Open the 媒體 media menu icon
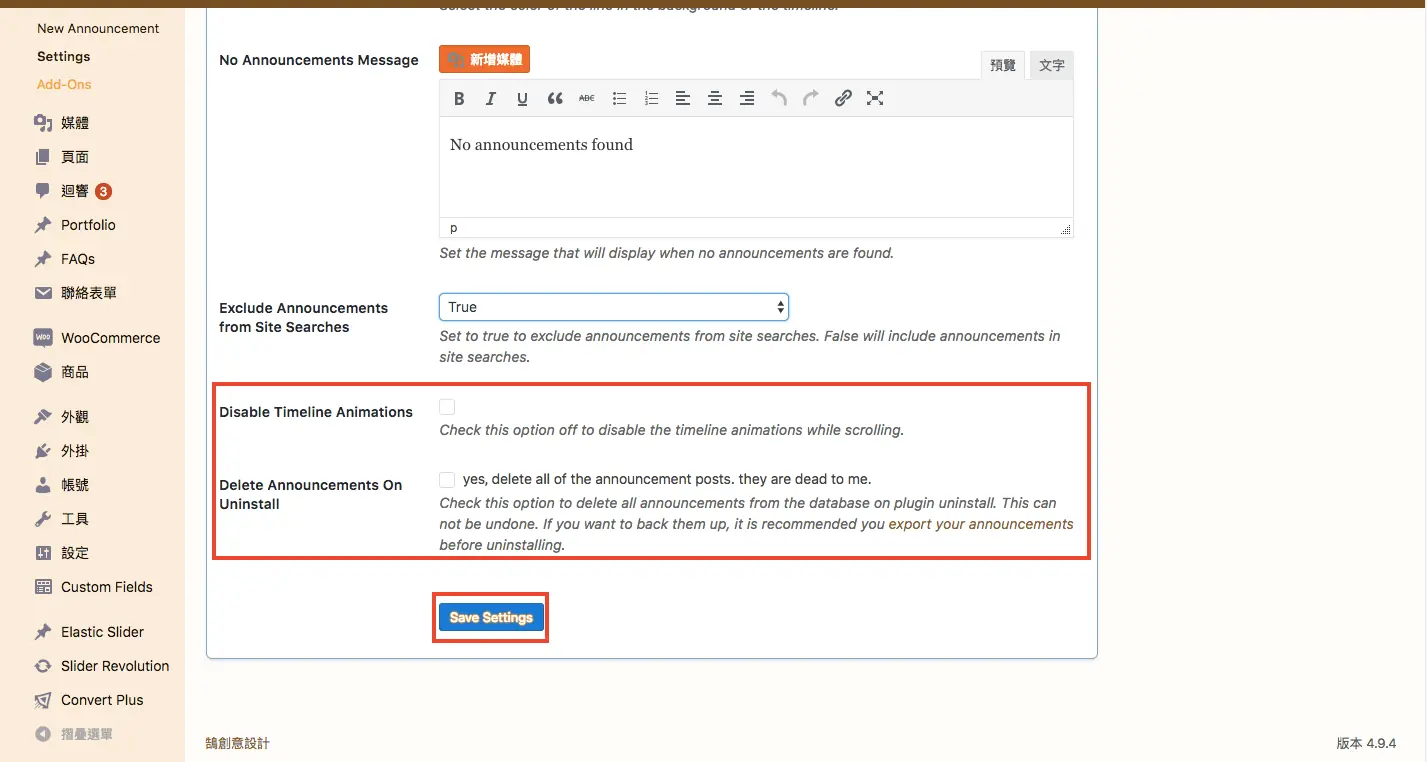1427x762 pixels. [43, 123]
